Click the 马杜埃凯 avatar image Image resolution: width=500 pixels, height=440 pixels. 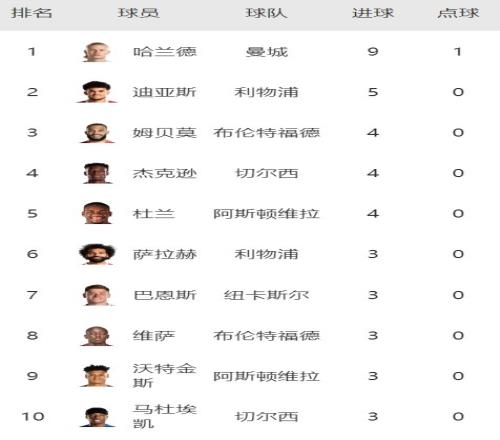(x=97, y=417)
